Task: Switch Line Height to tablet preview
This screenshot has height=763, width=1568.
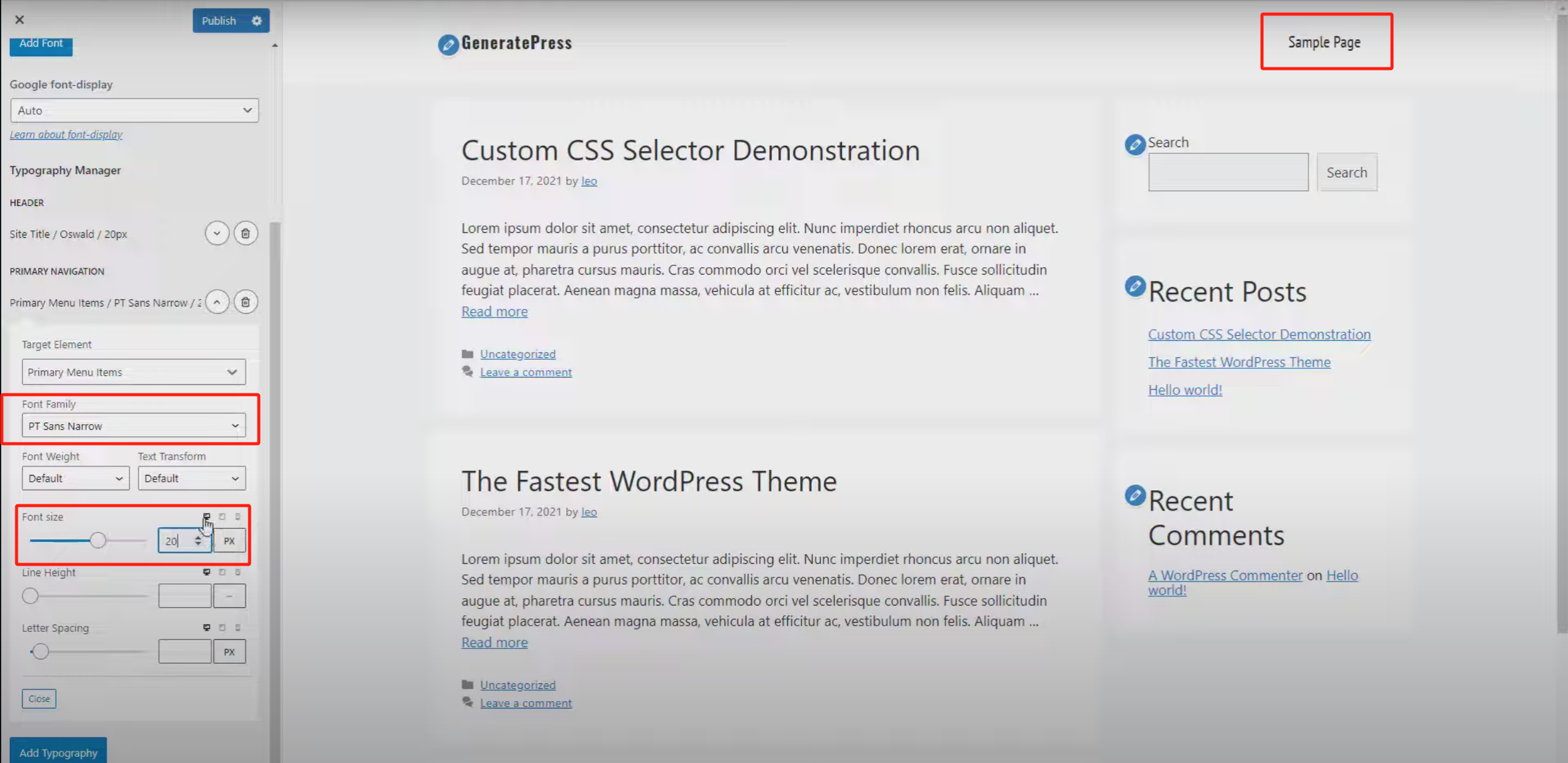Action: 223,572
